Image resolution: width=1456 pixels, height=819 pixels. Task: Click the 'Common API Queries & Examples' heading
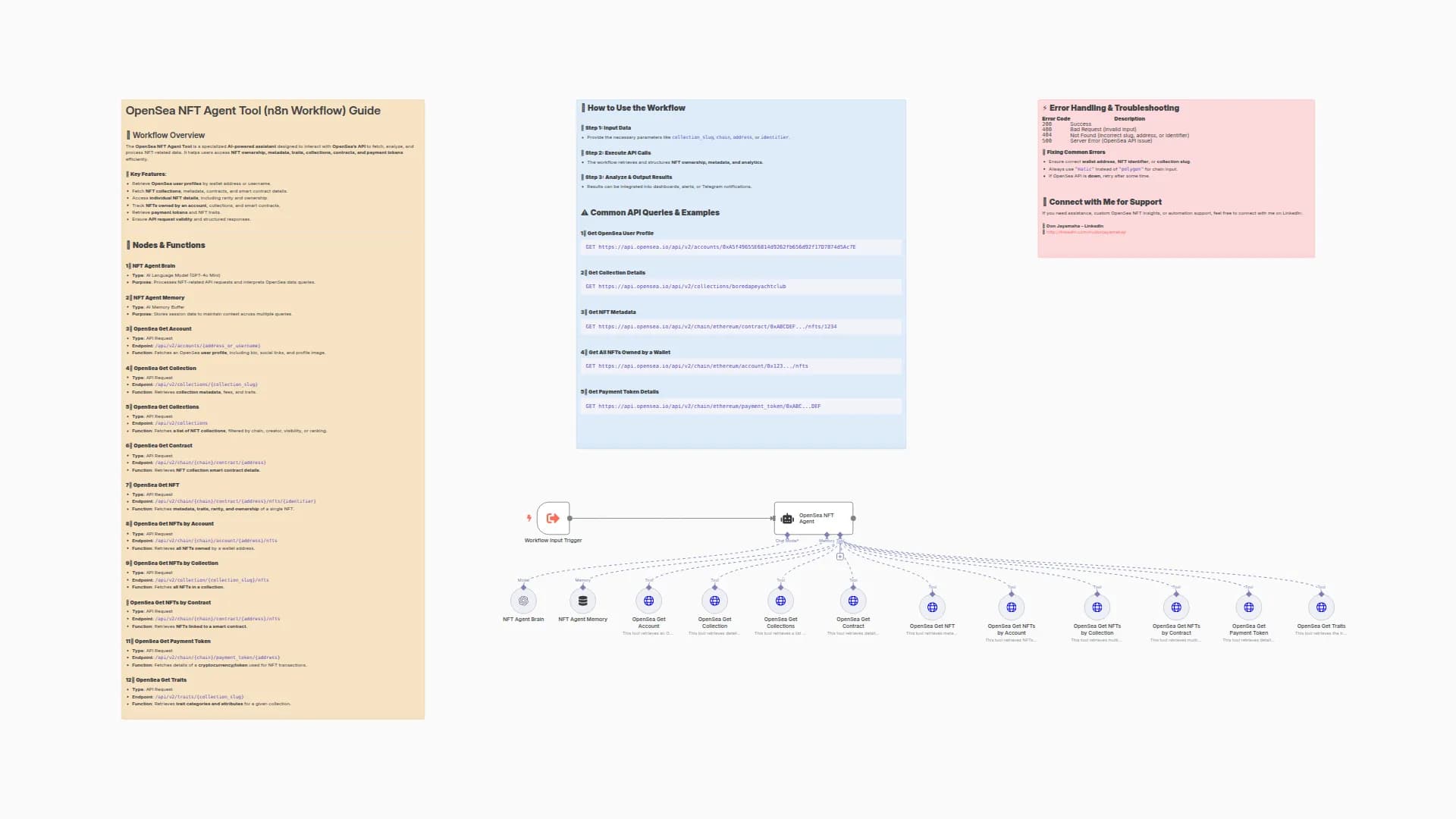click(x=654, y=213)
